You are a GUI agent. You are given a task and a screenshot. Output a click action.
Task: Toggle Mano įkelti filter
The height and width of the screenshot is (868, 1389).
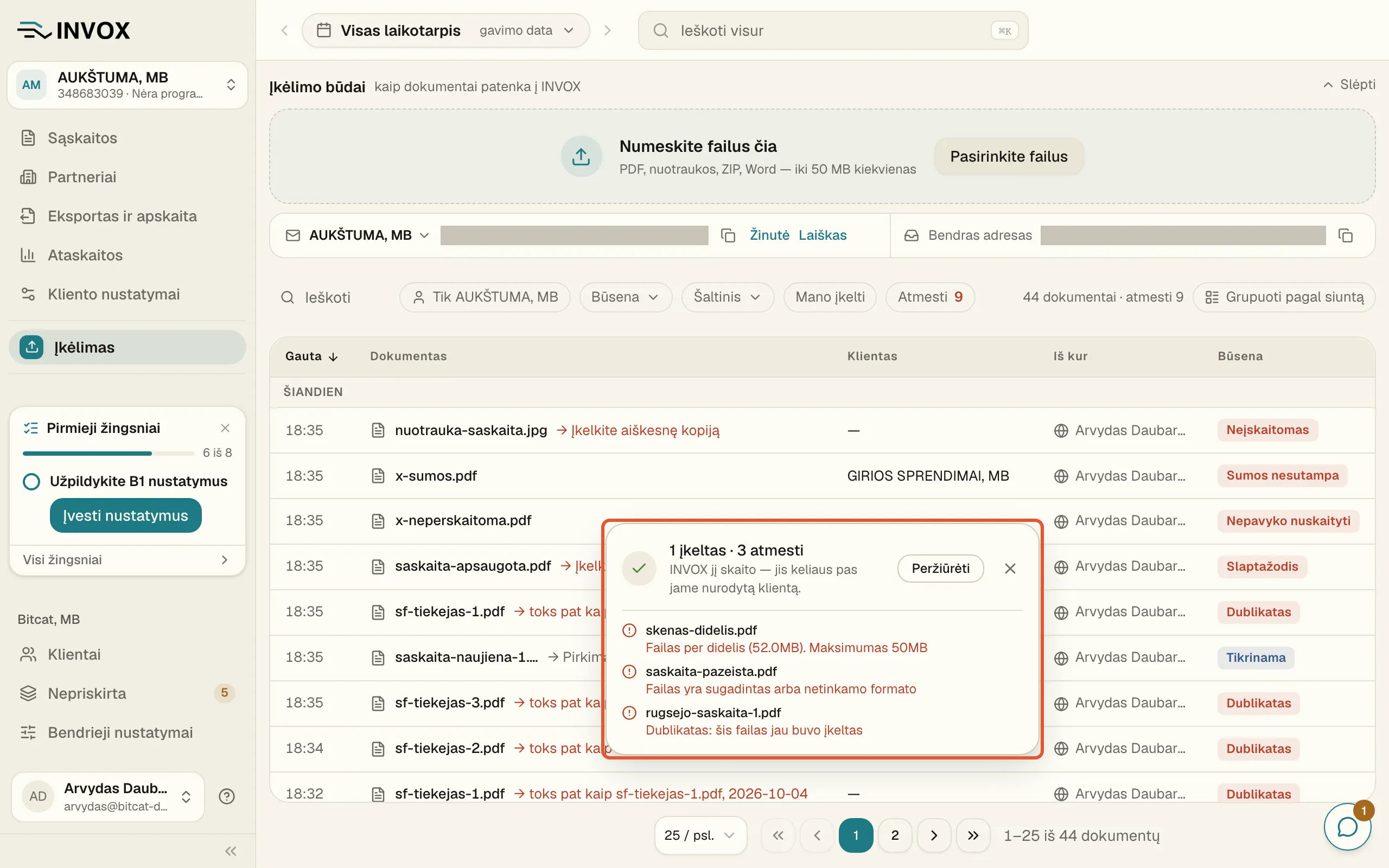pos(830,297)
